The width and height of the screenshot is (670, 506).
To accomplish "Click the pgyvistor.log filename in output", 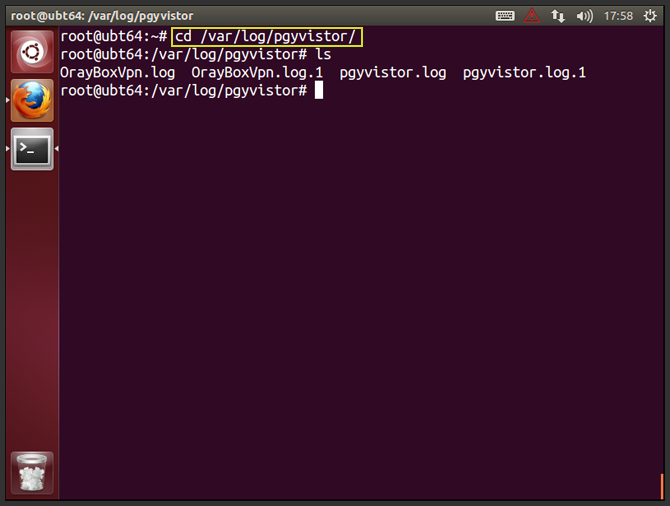I will tap(393, 73).
